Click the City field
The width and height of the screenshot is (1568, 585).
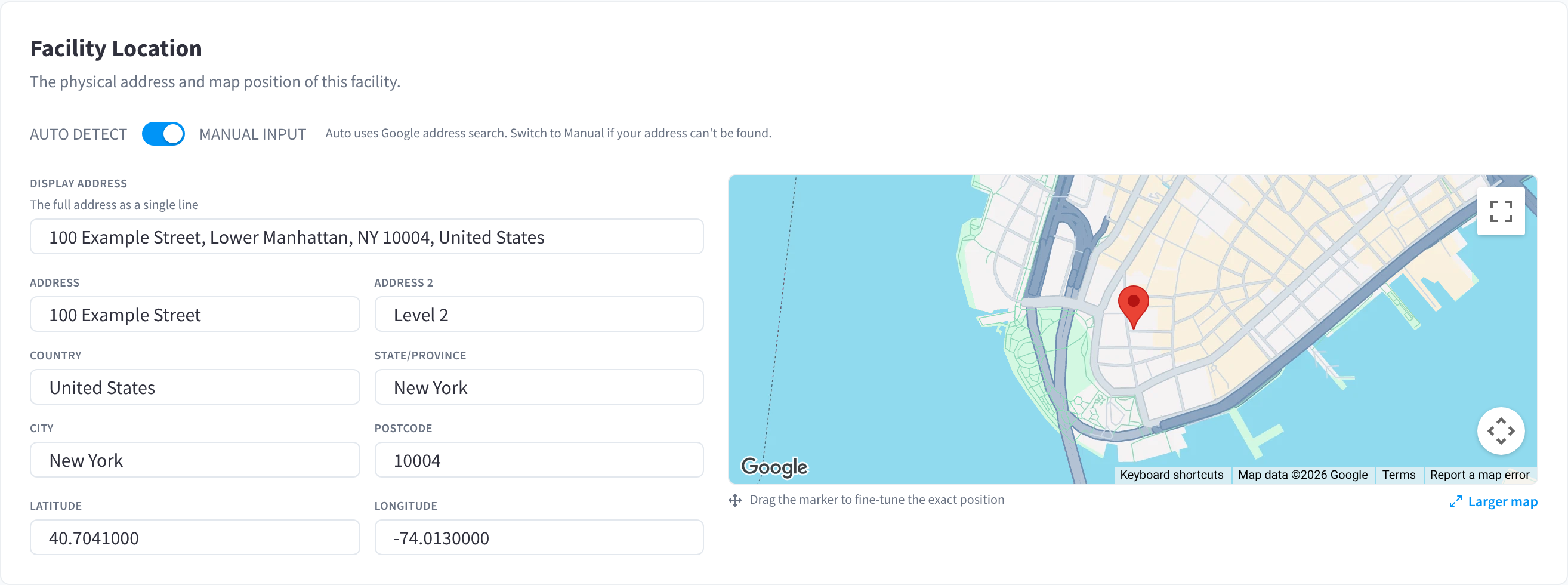pos(195,460)
